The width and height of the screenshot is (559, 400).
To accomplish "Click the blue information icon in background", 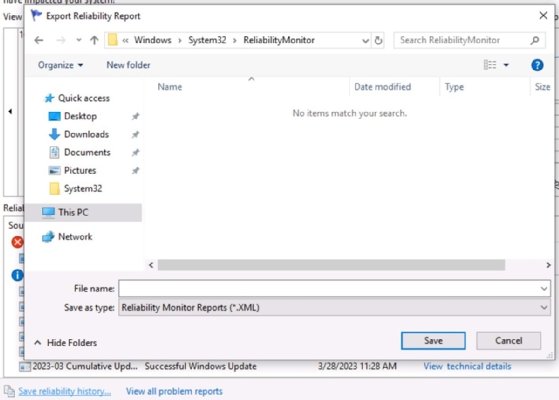I will coord(17,275).
